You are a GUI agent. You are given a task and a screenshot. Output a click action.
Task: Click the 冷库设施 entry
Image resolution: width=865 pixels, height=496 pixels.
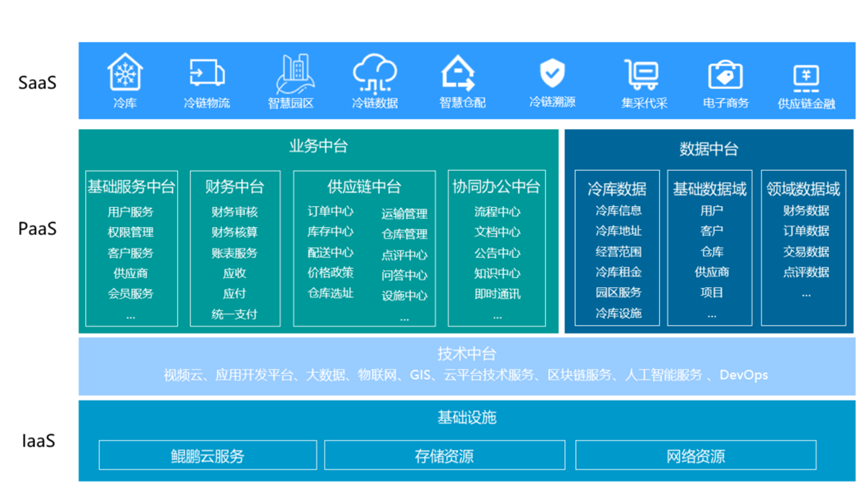618,313
